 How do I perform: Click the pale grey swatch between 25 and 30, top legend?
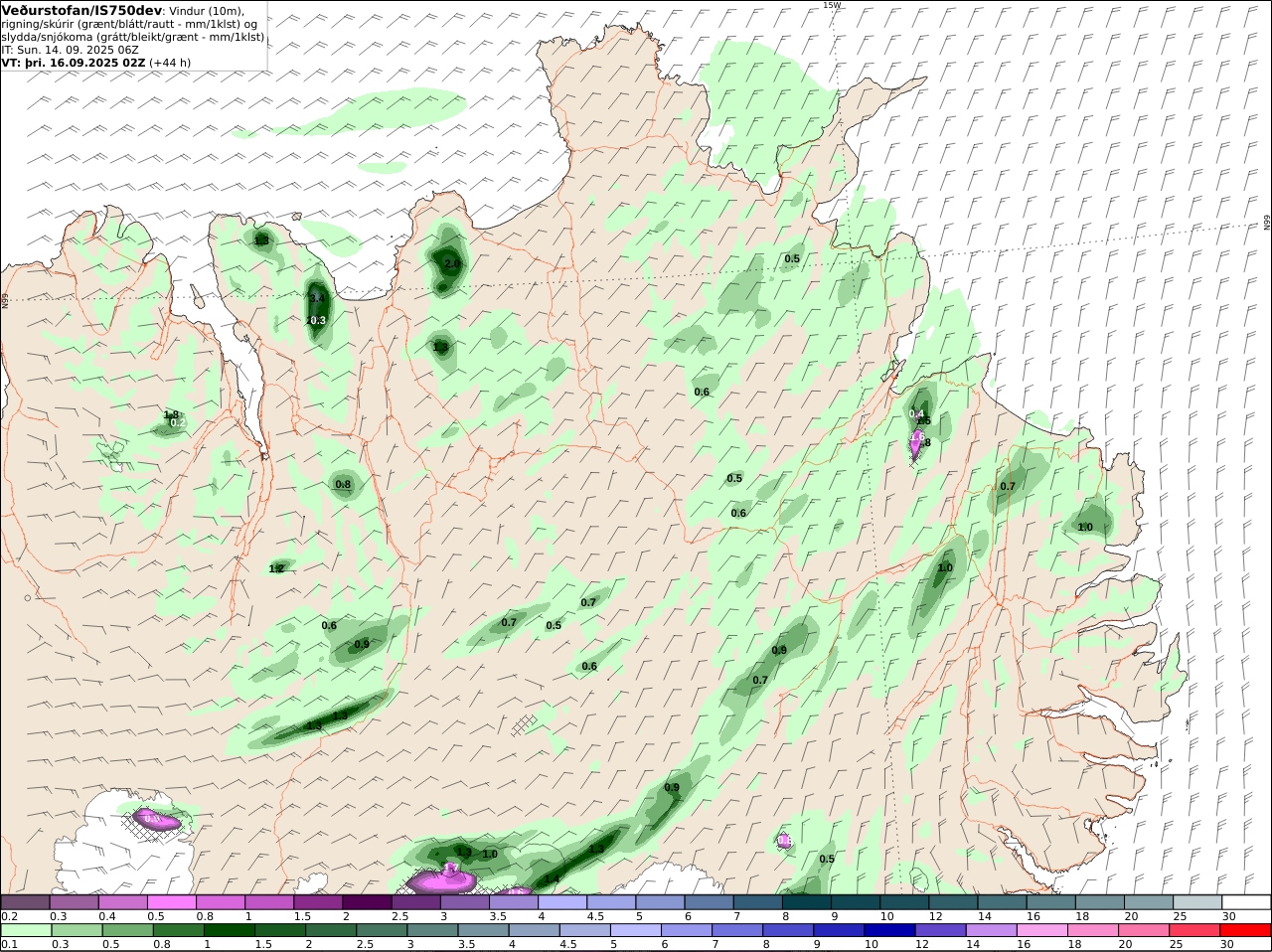1197,902
